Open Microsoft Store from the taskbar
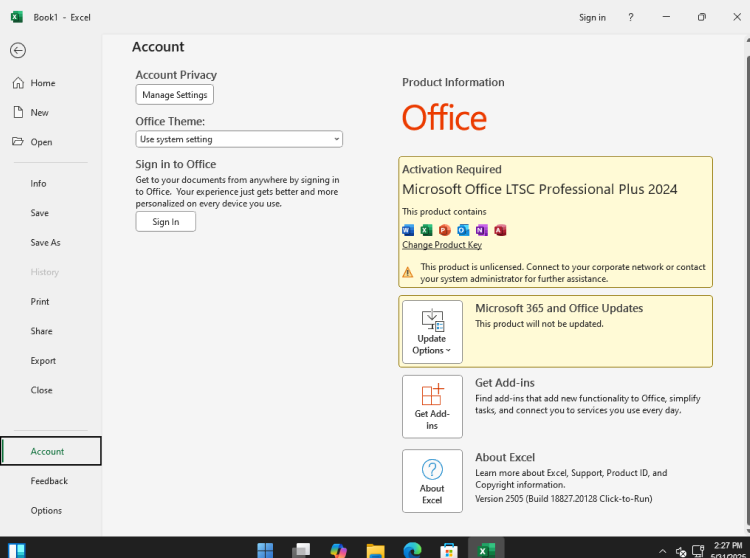The width and height of the screenshot is (750, 558). pyautogui.click(x=449, y=550)
